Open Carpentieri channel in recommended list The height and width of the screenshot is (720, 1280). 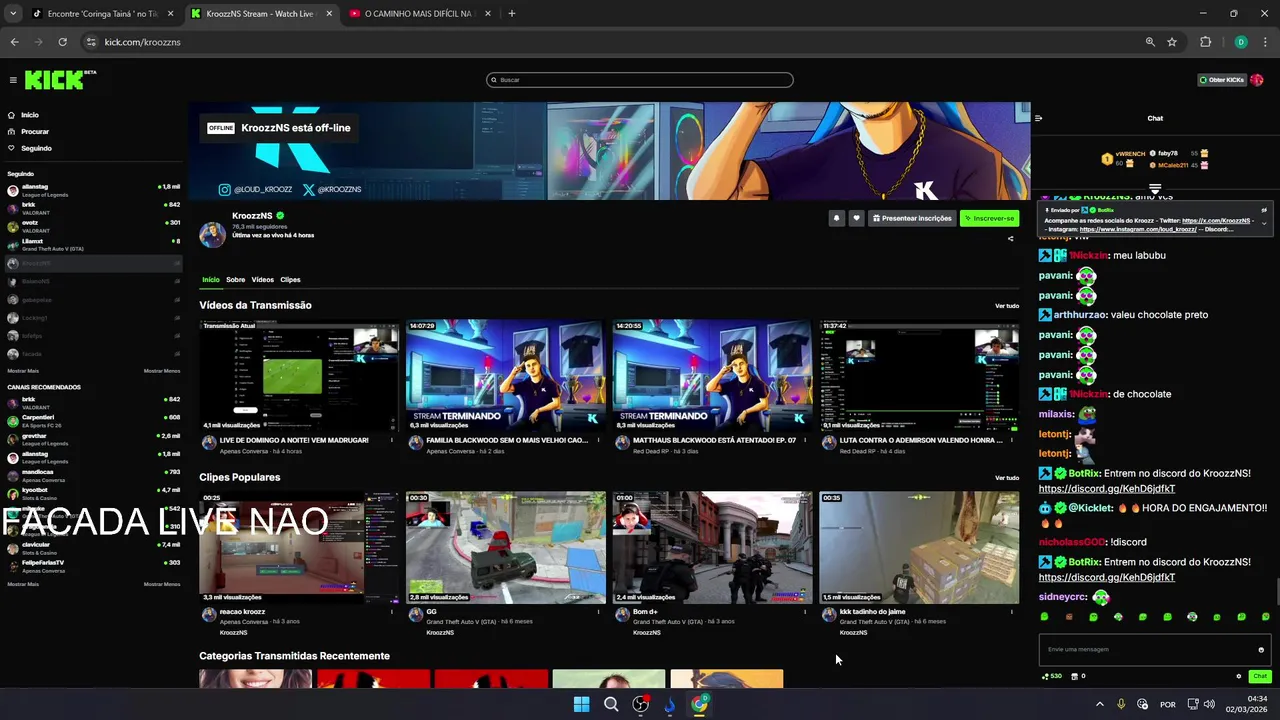tap(93, 420)
